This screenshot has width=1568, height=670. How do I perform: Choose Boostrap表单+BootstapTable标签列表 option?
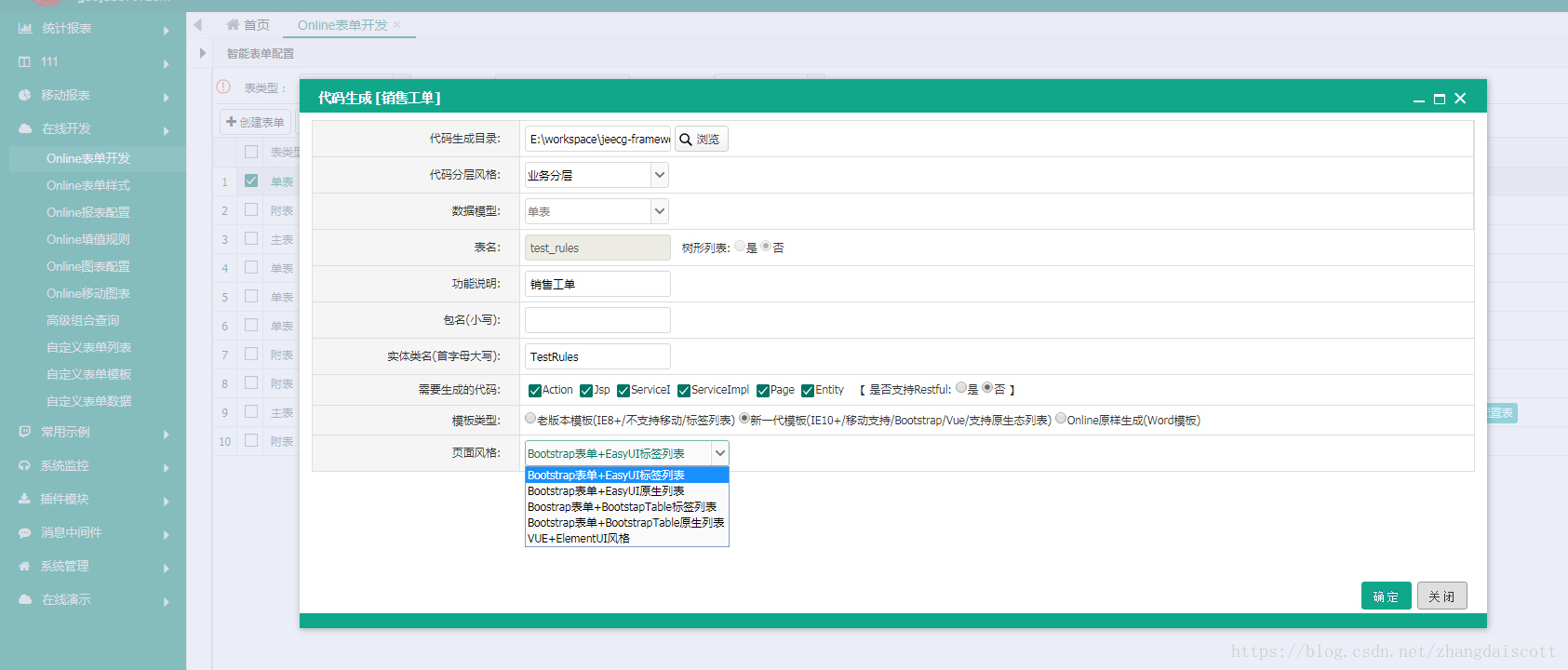pyautogui.click(x=626, y=507)
